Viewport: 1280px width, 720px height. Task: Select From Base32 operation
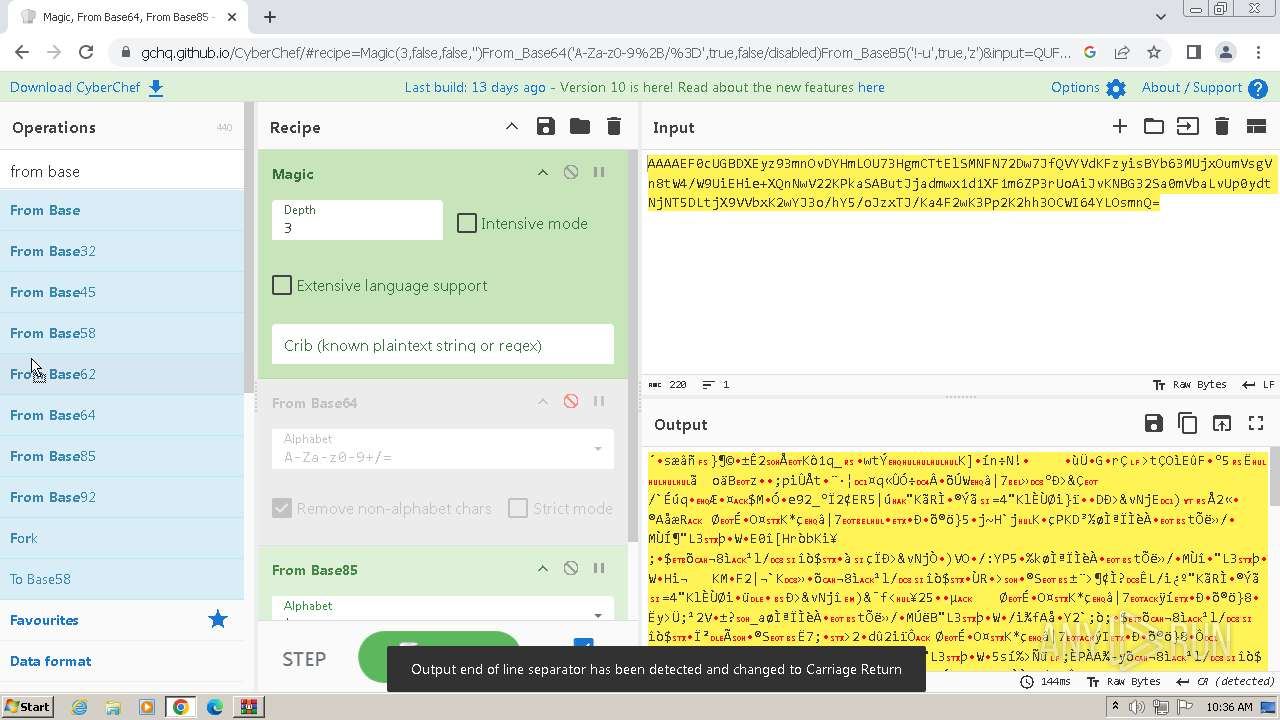point(122,251)
